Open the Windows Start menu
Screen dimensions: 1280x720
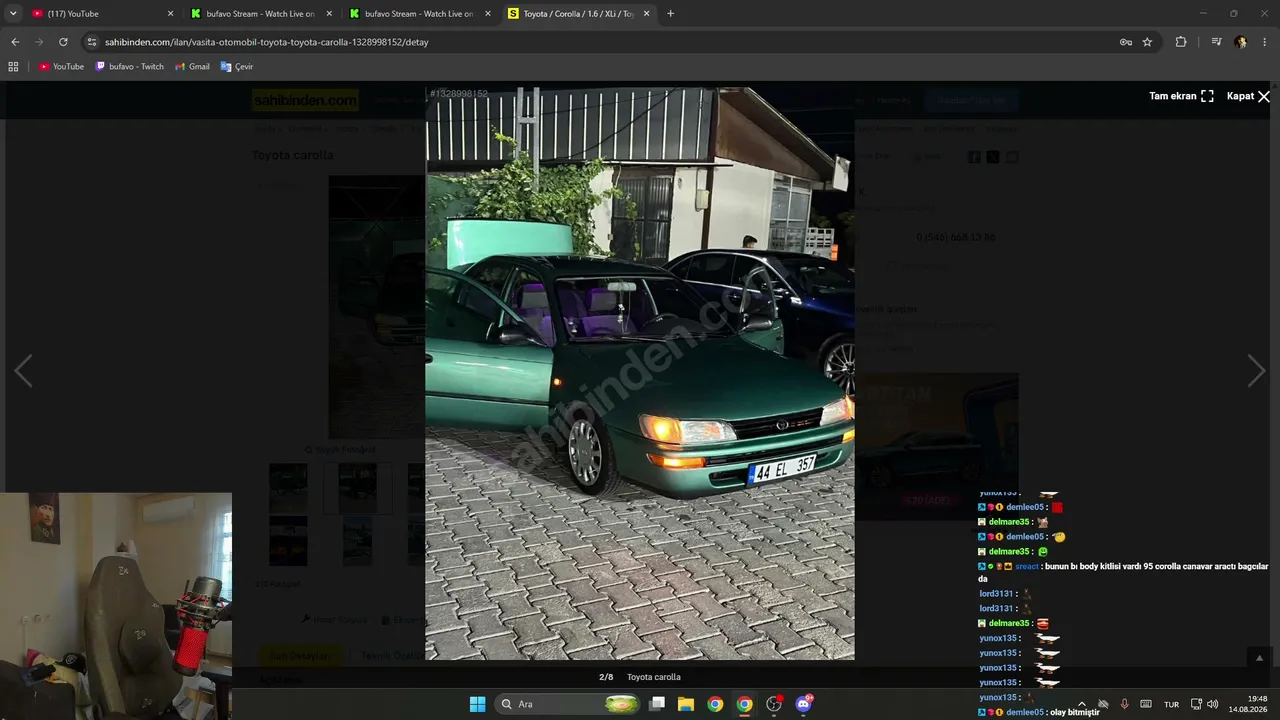point(478,704)
